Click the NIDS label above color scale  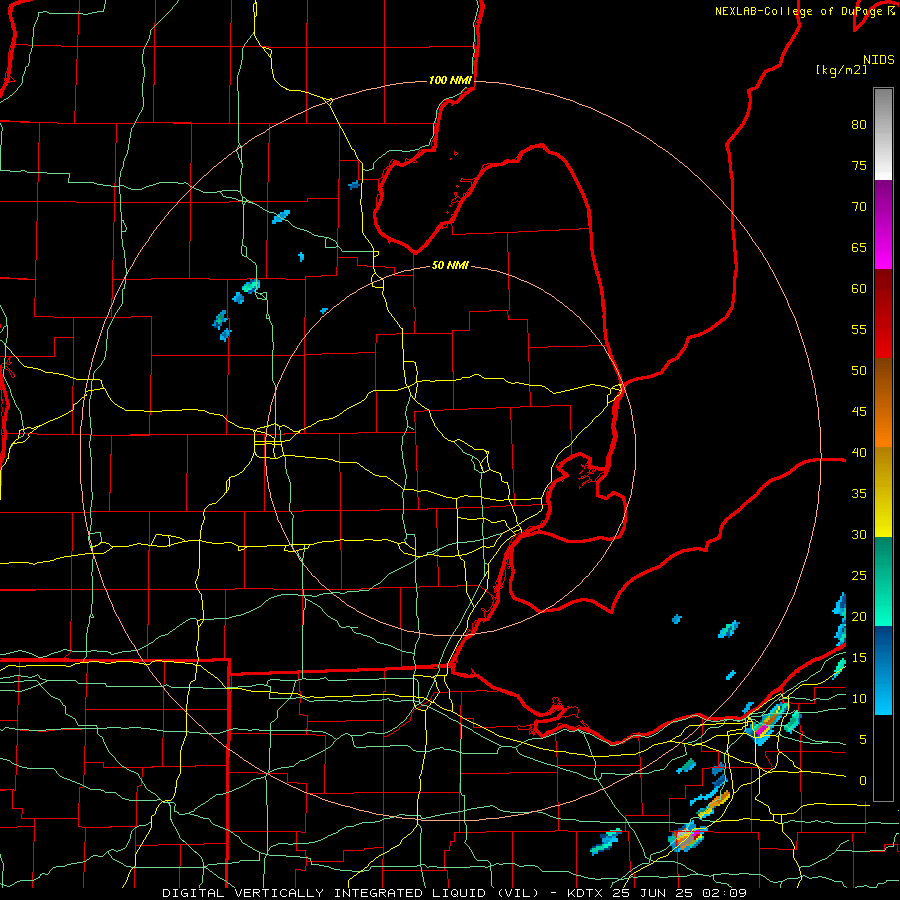pyautogui.click(x=879, y=59)
